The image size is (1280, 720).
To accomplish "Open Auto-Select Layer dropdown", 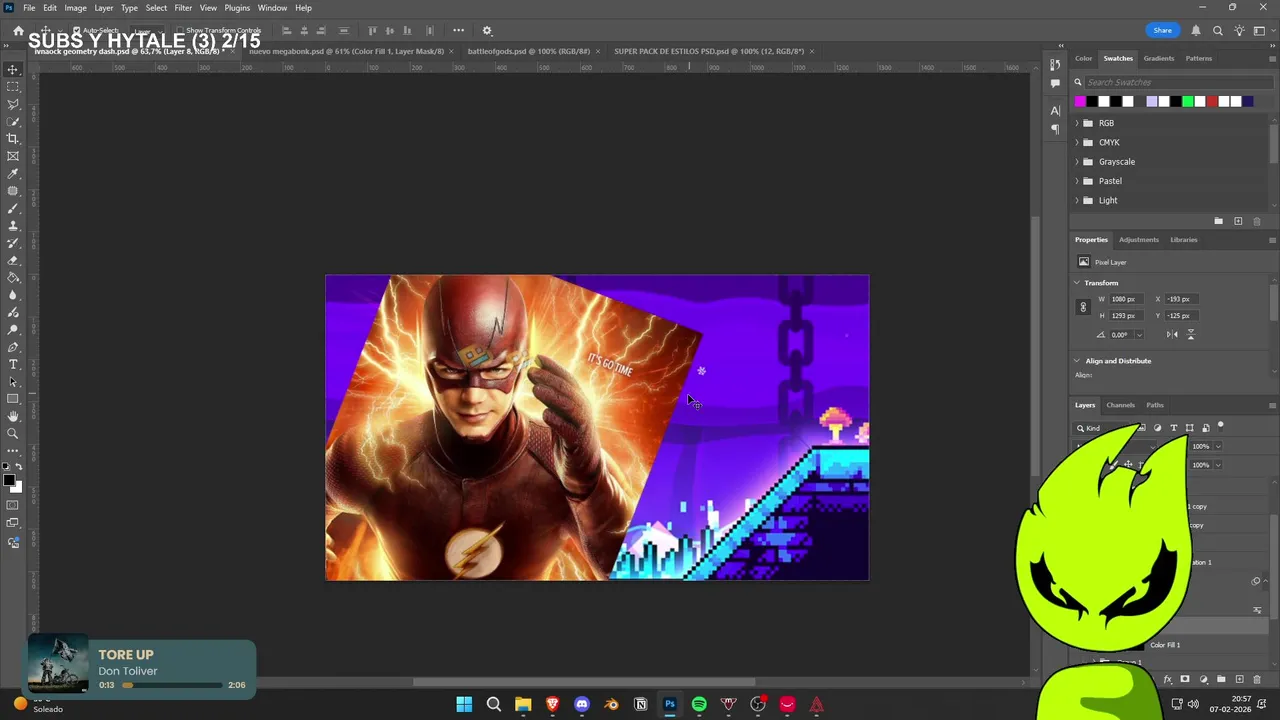I will click(x=146, y=31).
